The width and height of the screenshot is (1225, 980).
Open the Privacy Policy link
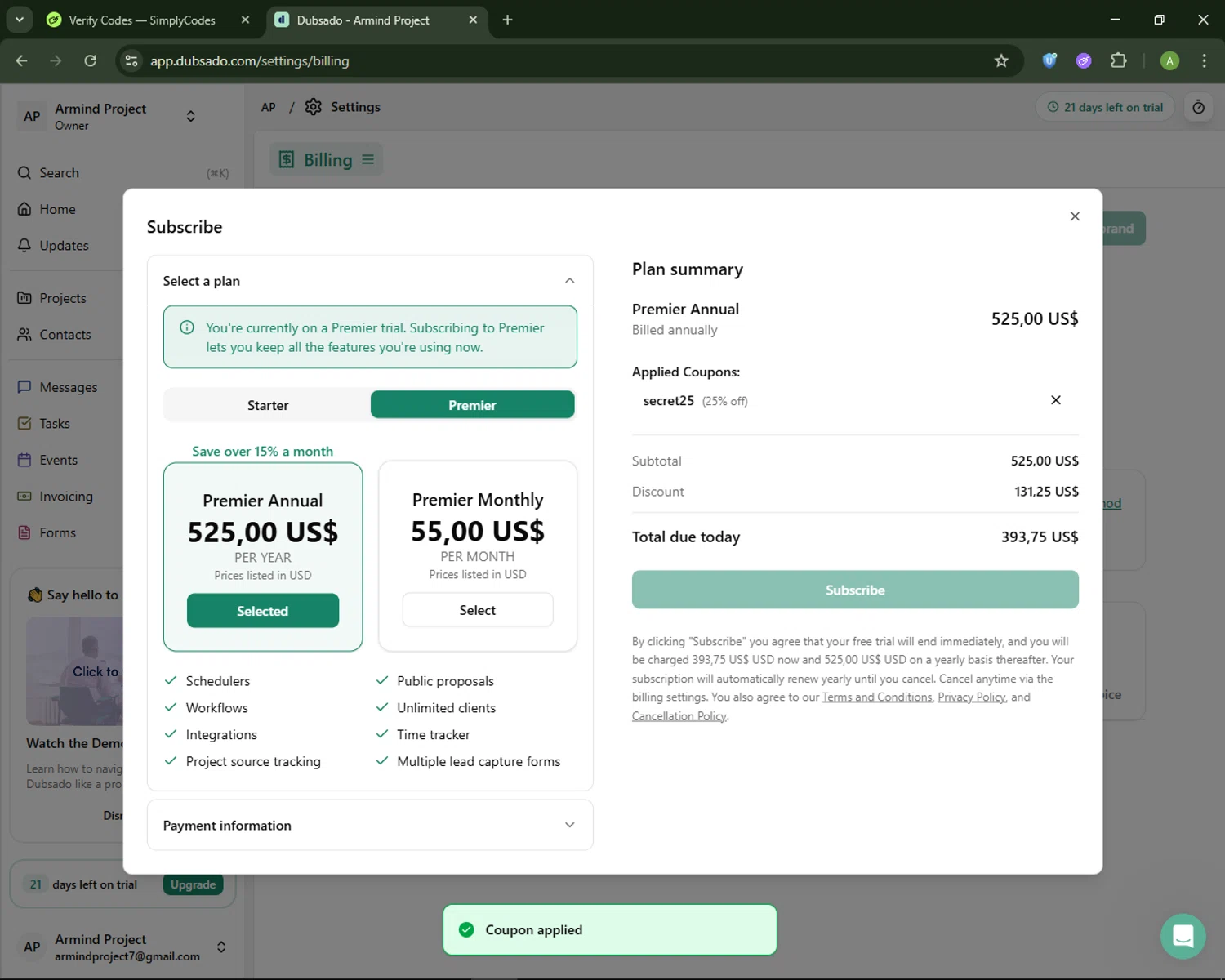point(972,697)
